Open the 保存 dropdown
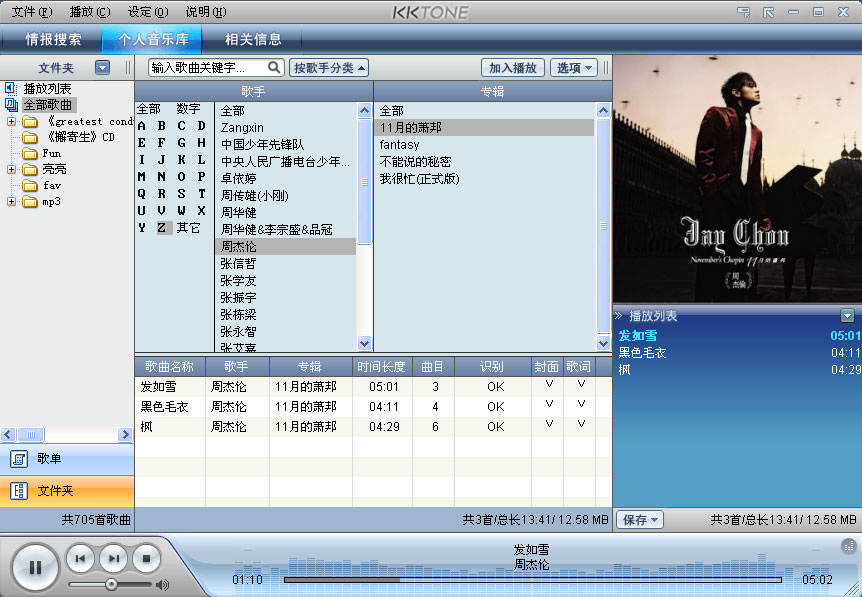The image size is (862, 597). pyautogui.click(x=640, y=519)
